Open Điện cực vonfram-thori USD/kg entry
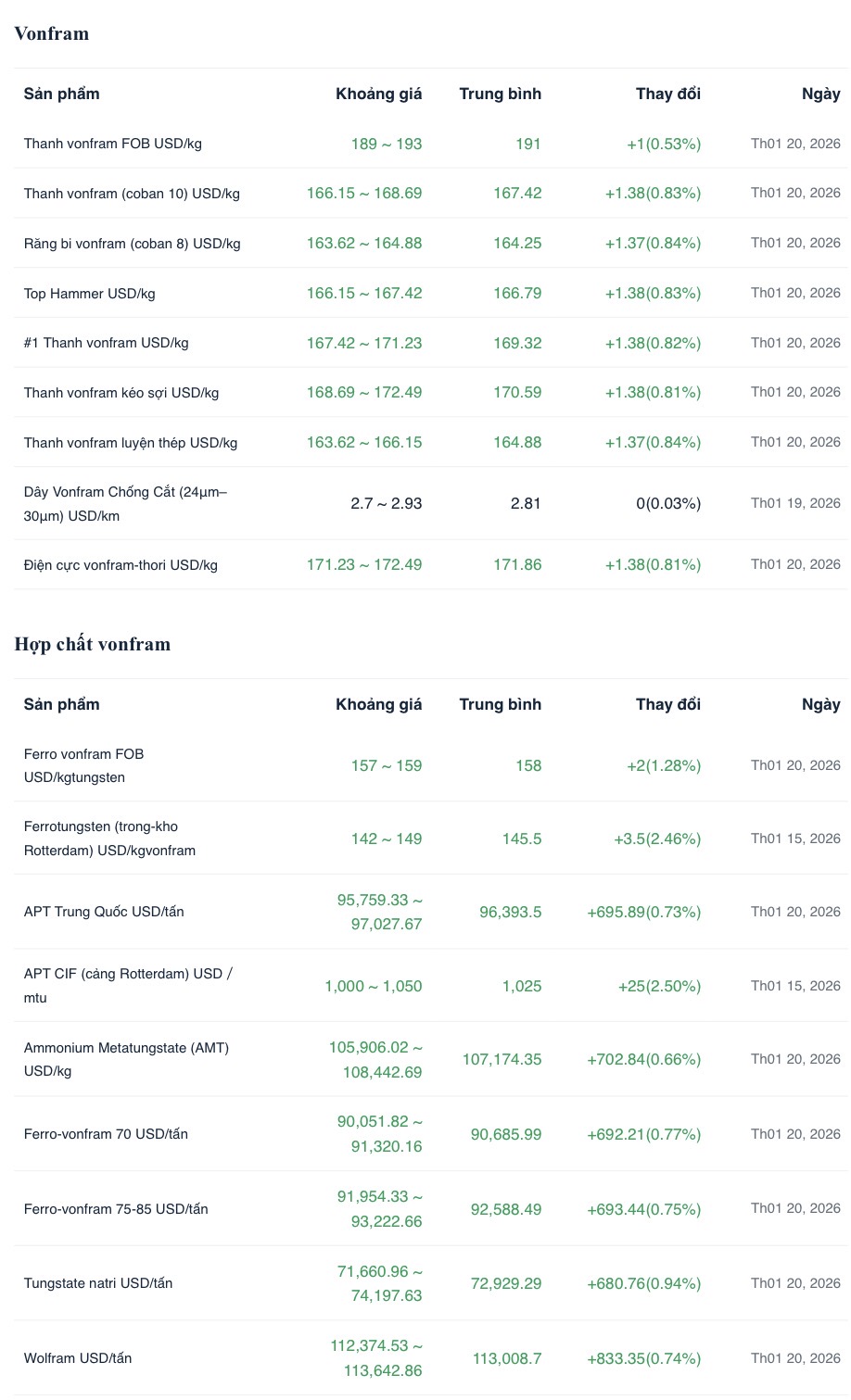This screenshot has width=851, height=1400. [121, 565]
